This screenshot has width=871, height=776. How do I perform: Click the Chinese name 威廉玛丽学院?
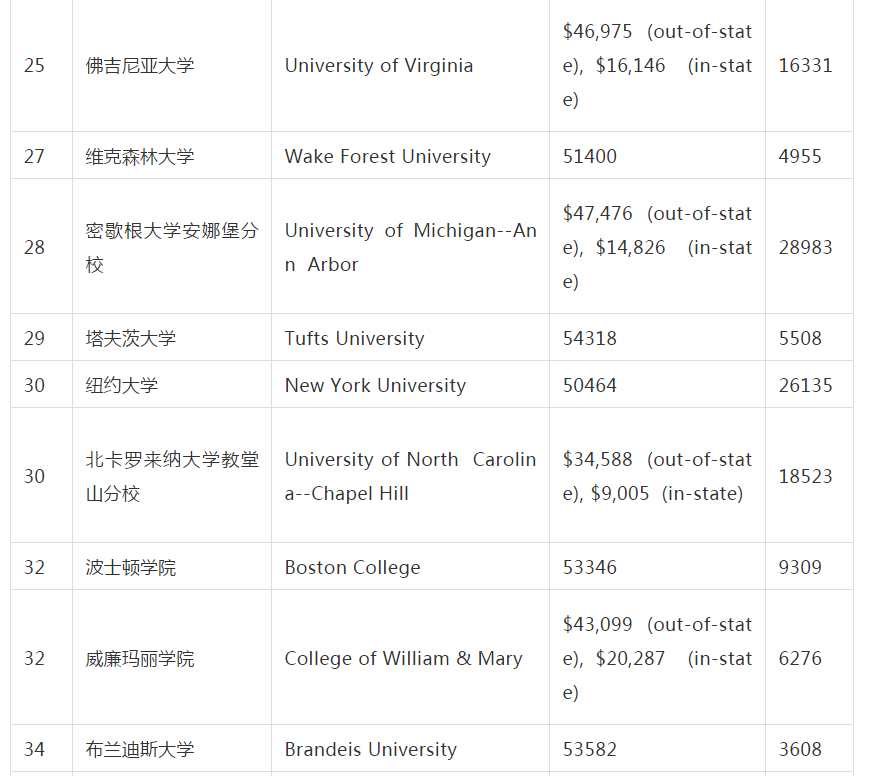[140, 658]
